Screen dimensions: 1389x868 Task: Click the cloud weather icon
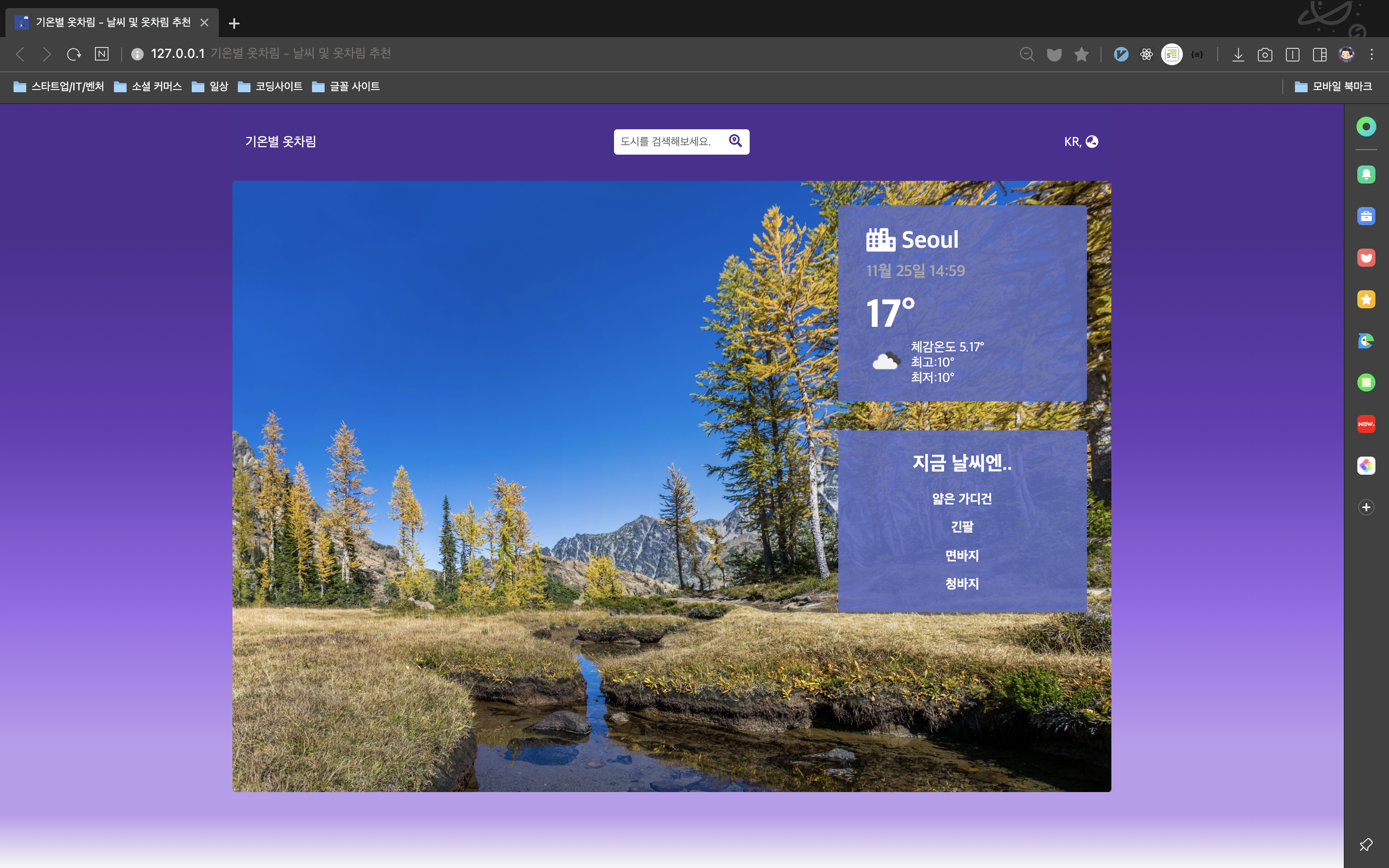pyautogui.click(x=886, y=361)
